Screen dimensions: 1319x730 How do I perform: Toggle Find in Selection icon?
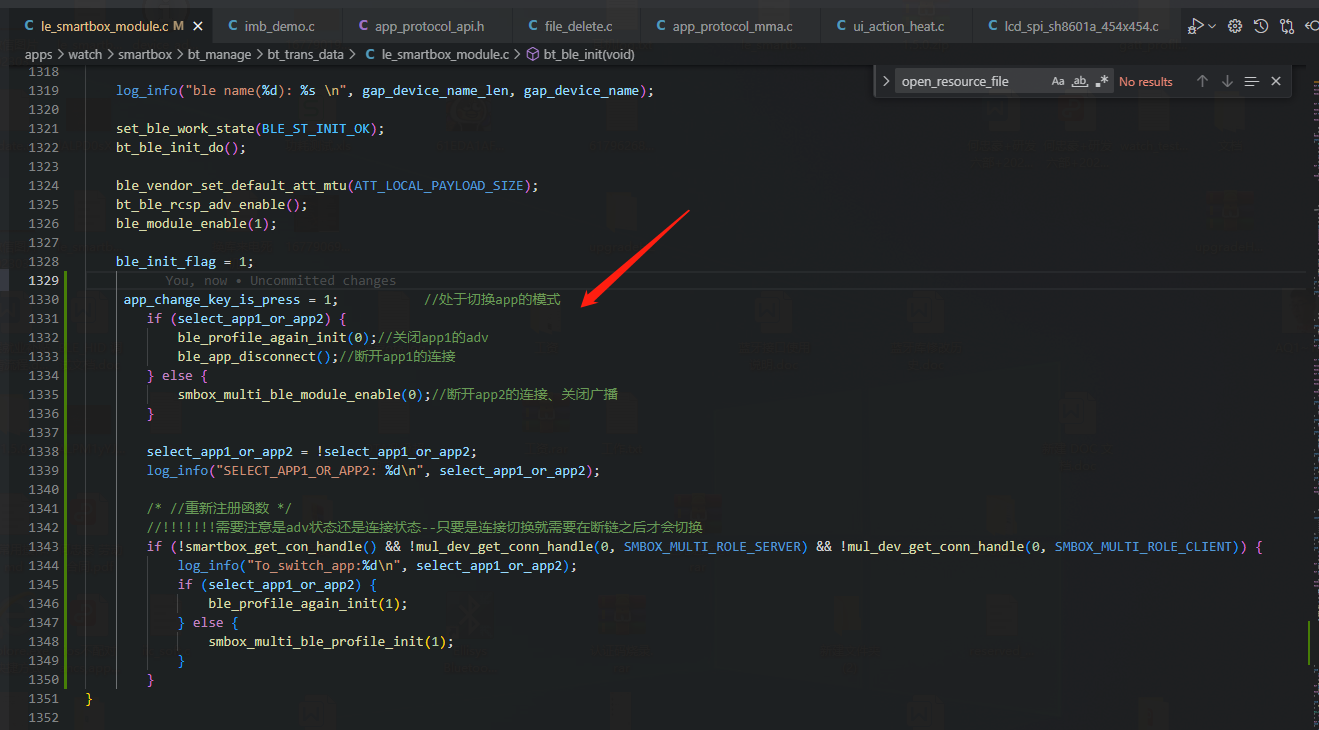pos(1251,81)
